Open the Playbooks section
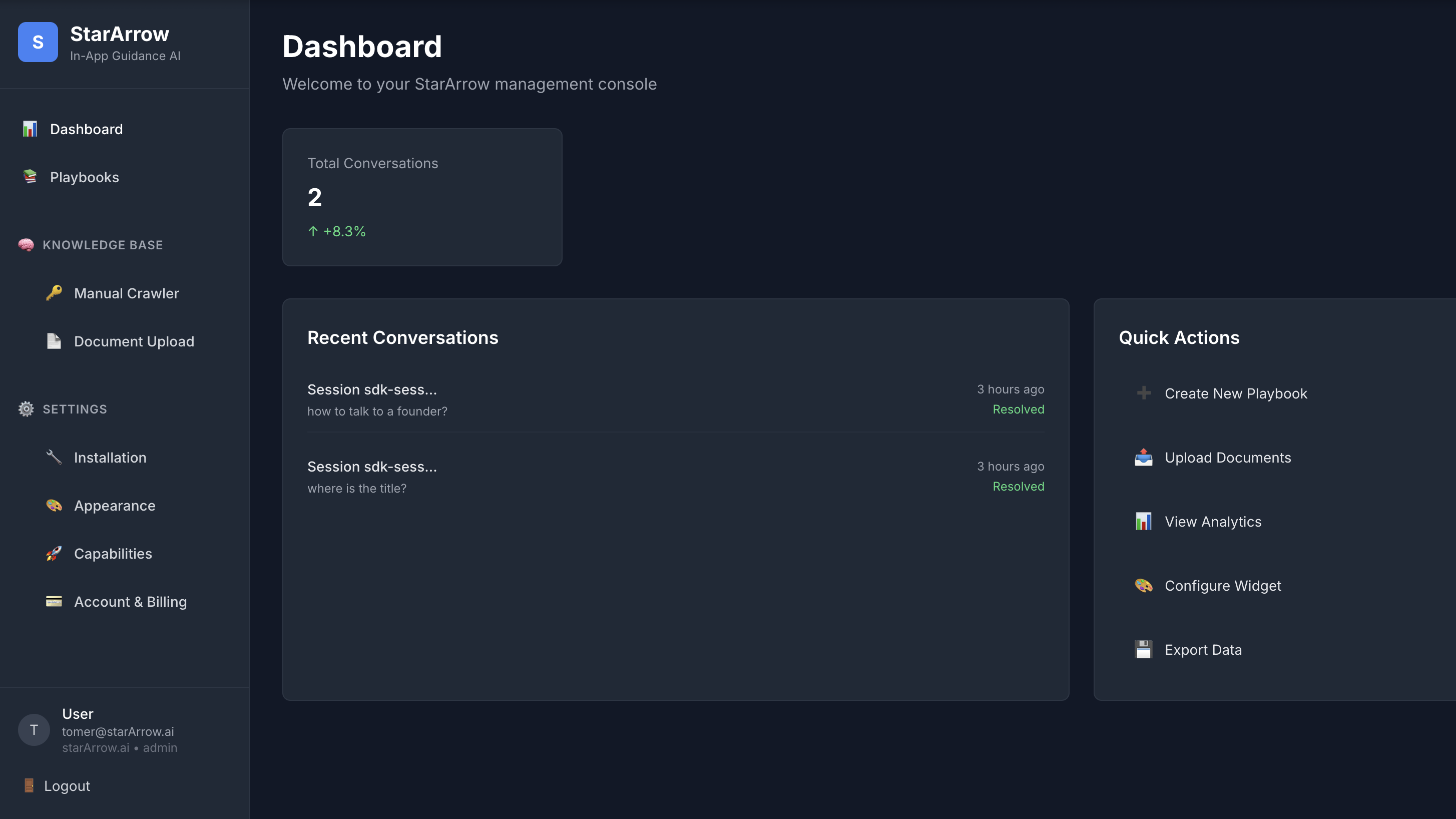The image size is (1456, 819). pos(84,177)
